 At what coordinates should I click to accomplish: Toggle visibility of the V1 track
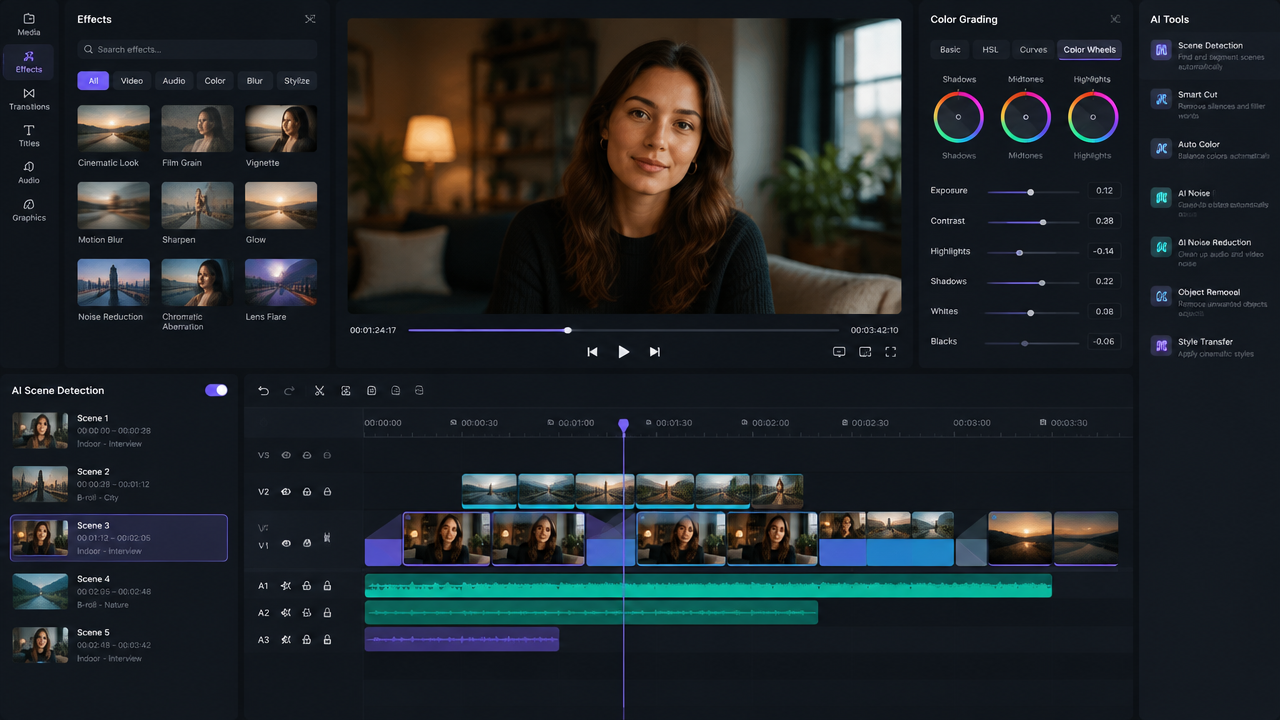click(286, 544)
